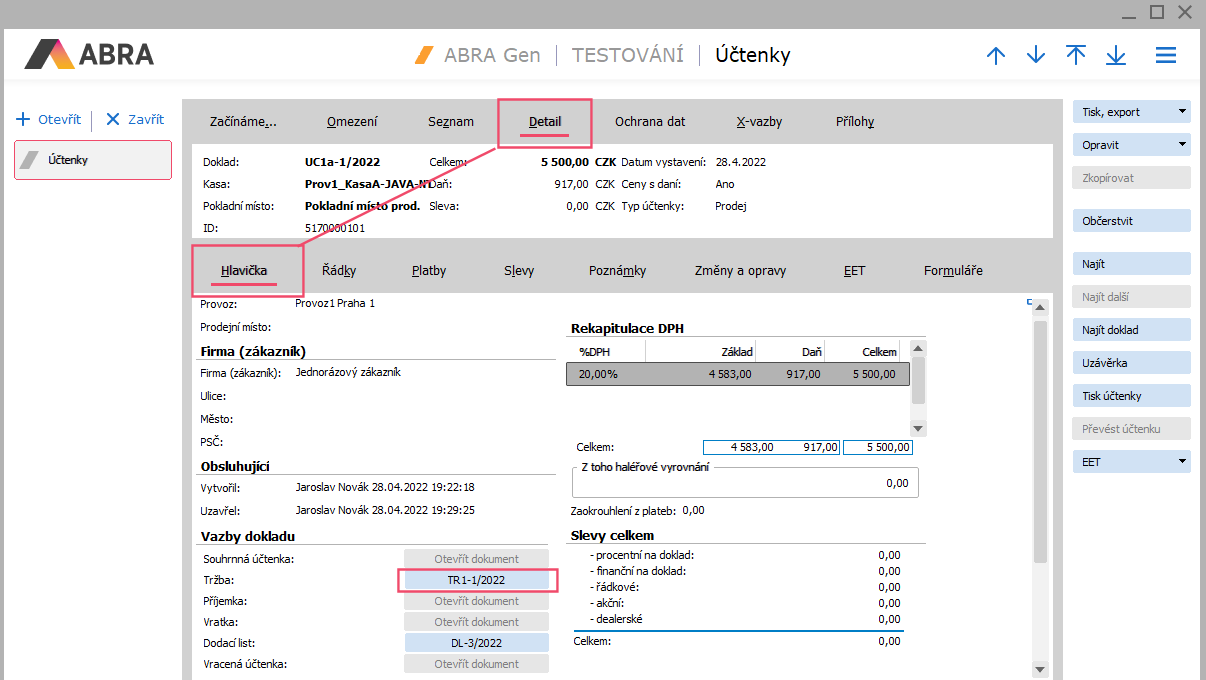Jump to first record arrow icon
This screenshot has height=680, width=1206.
(x=1076, y=56)
